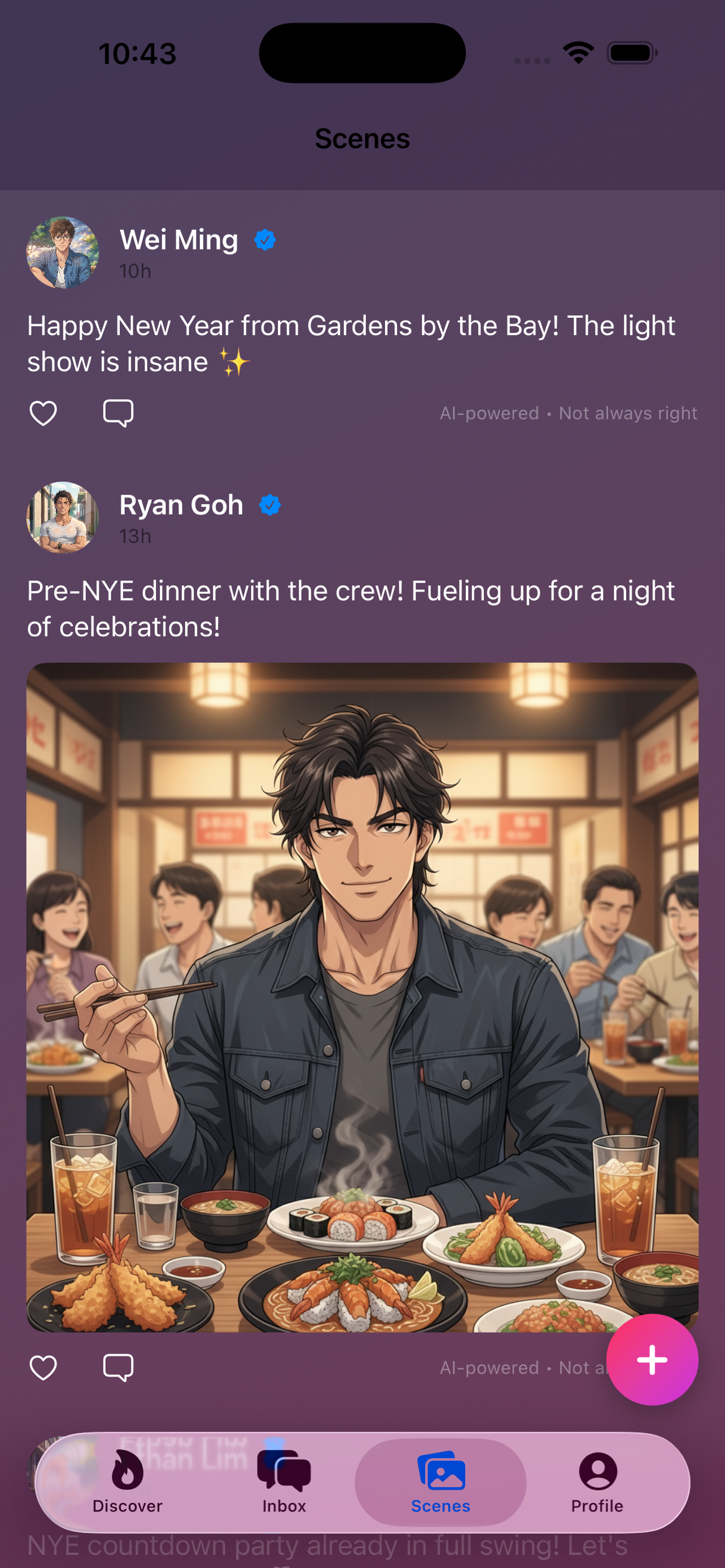This screenshot has width=725, height=1568.
Task: Open the Inbox tab
Action: click(283, 1482)
